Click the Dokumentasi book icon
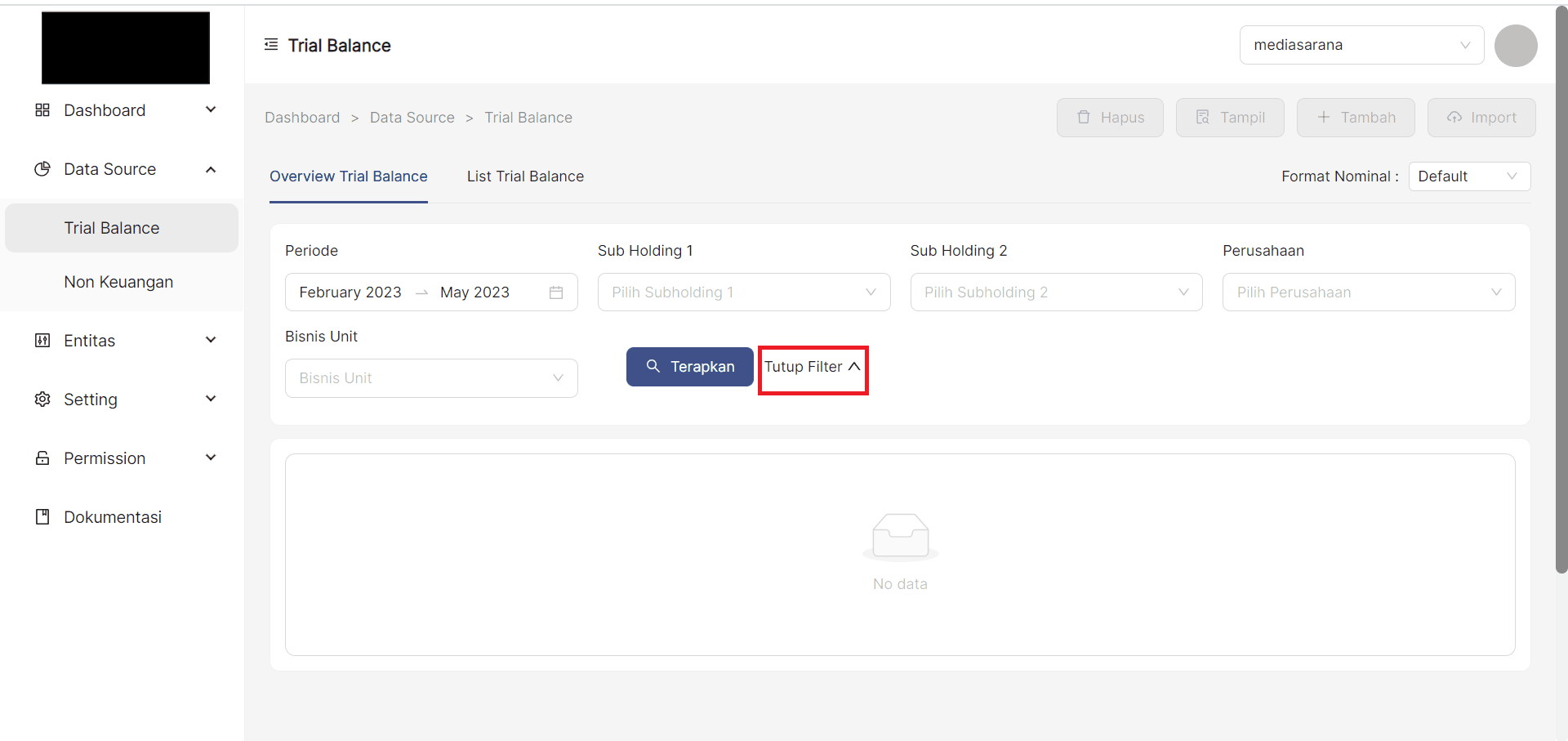 coord(42,517)
